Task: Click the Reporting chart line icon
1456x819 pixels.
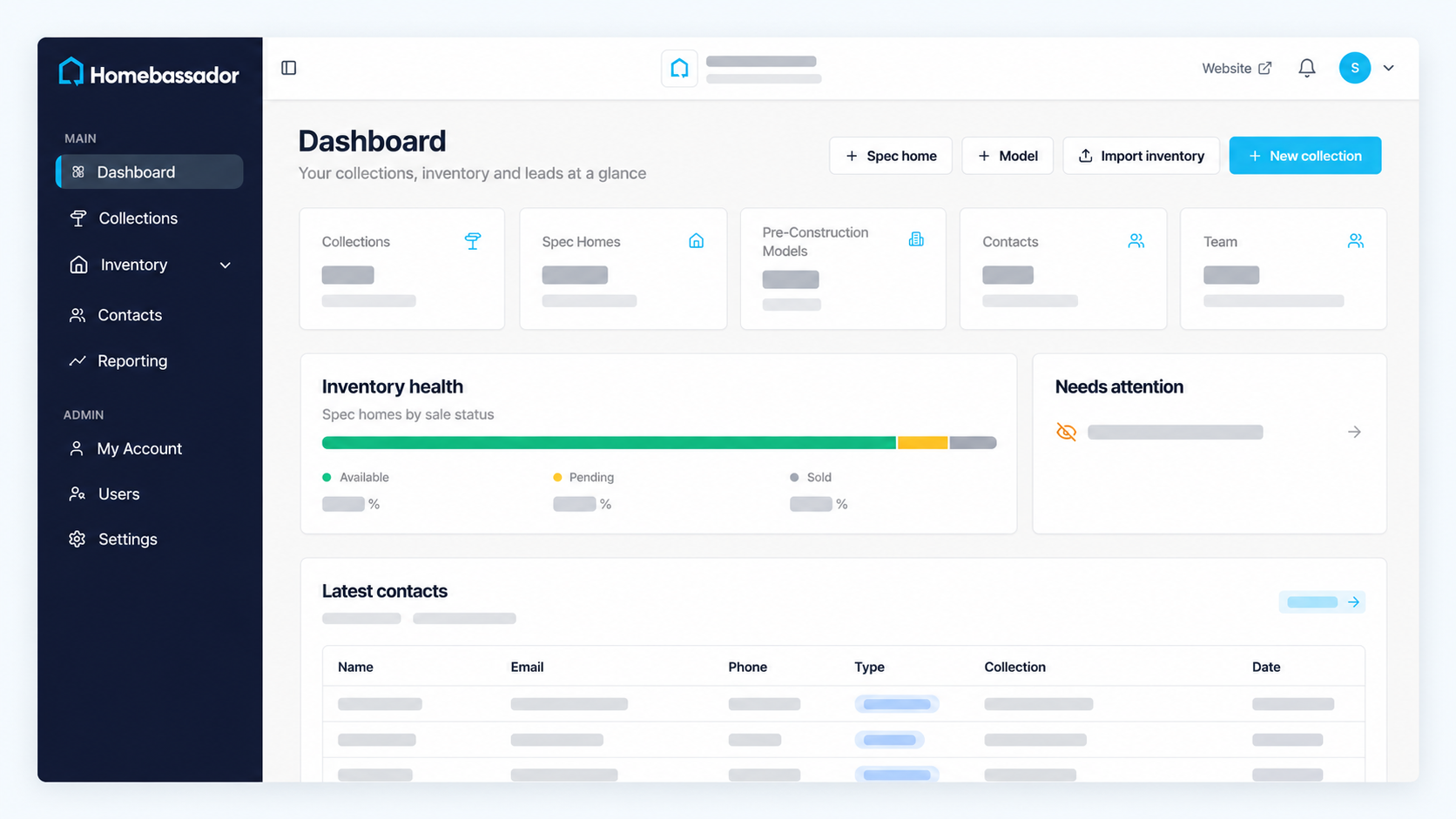Action: pyautogui.click(x=78, y=360)
